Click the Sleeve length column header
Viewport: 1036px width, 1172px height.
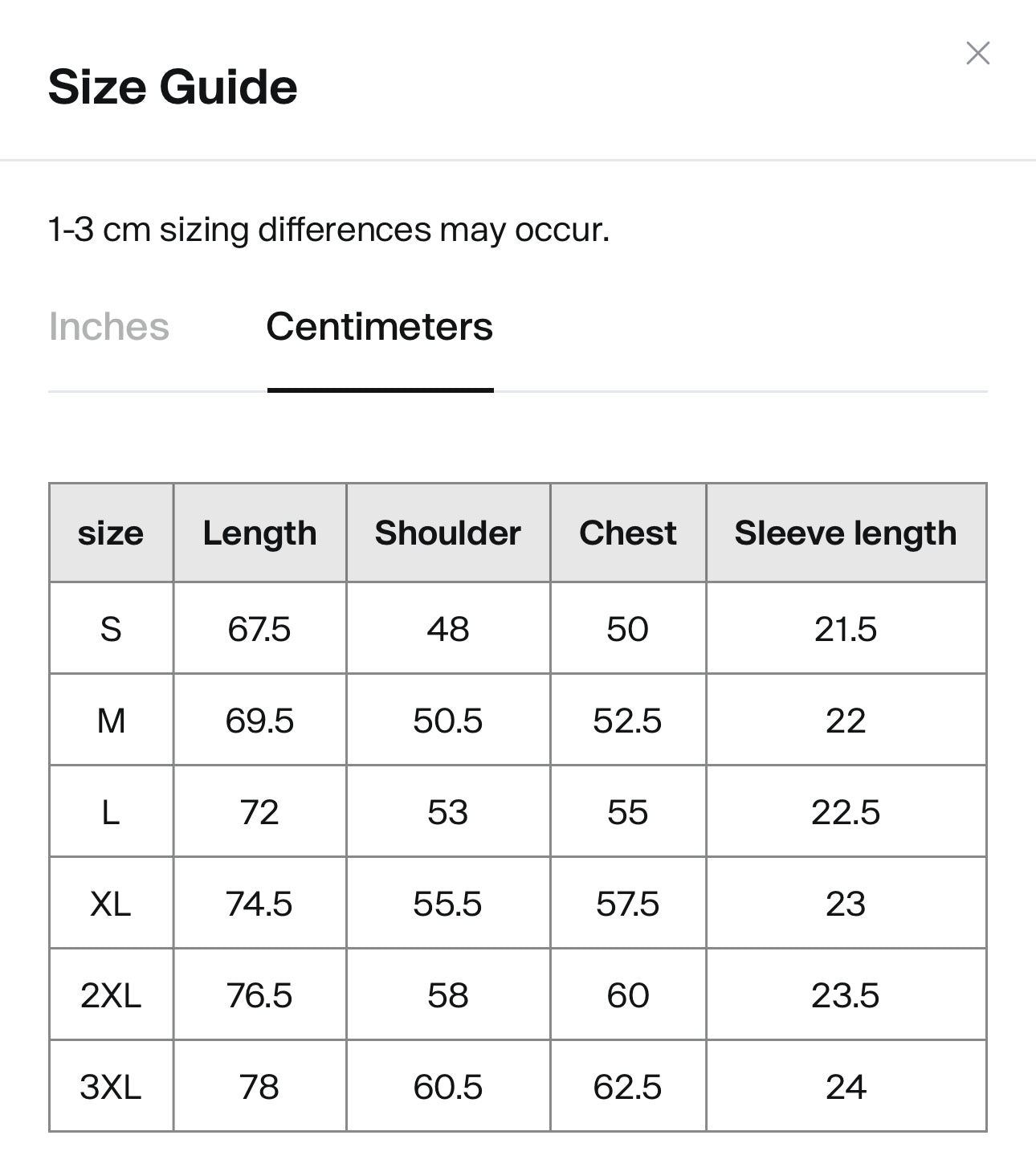point(846,533)
